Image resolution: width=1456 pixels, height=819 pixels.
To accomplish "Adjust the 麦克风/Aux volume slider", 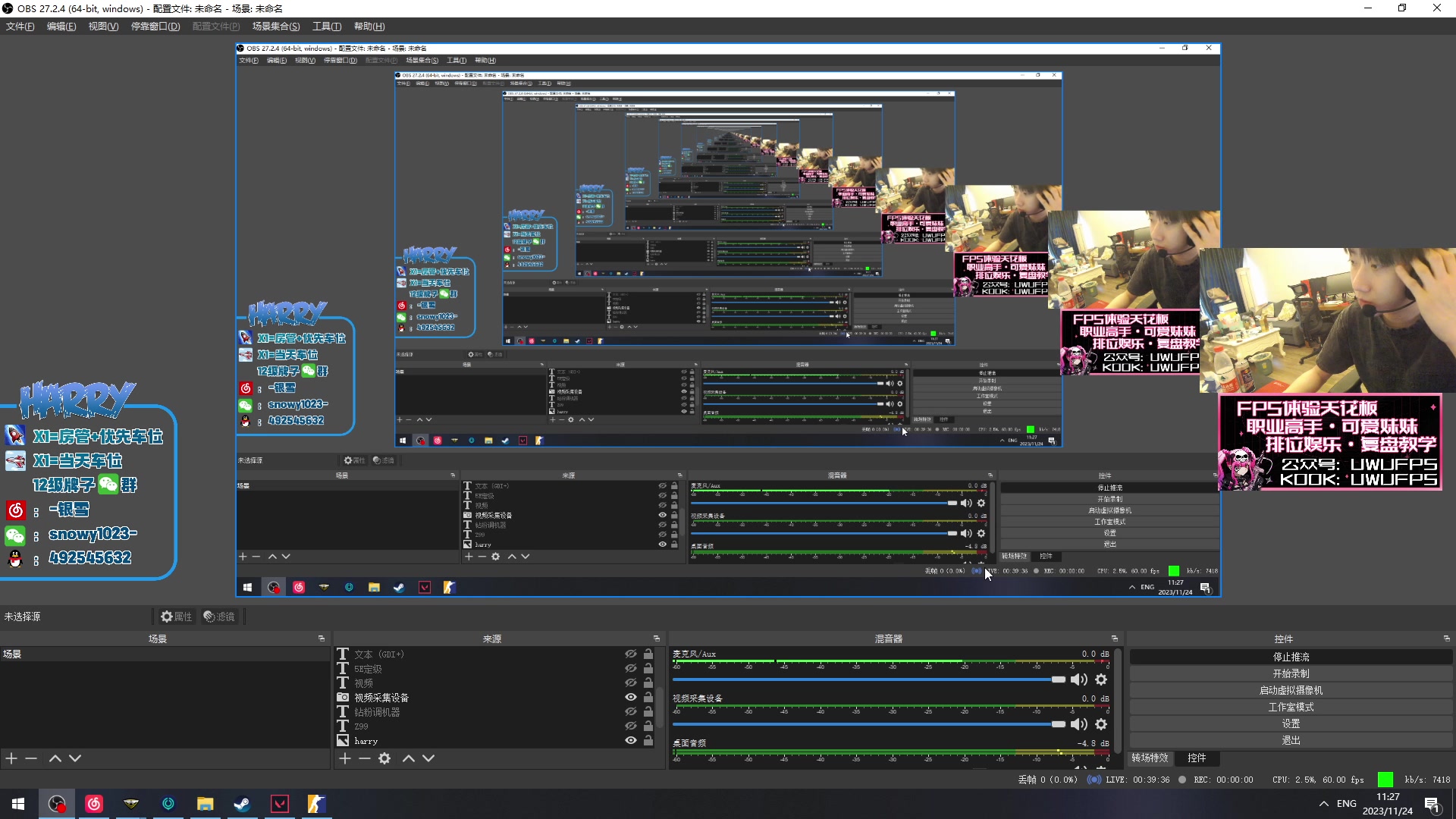I will click(x=1058, y=679).
